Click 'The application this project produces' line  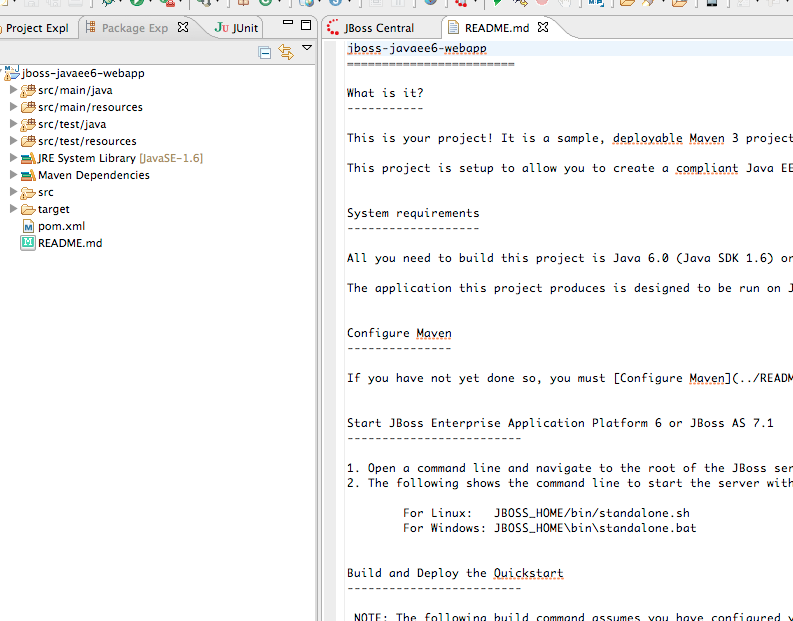570,288
